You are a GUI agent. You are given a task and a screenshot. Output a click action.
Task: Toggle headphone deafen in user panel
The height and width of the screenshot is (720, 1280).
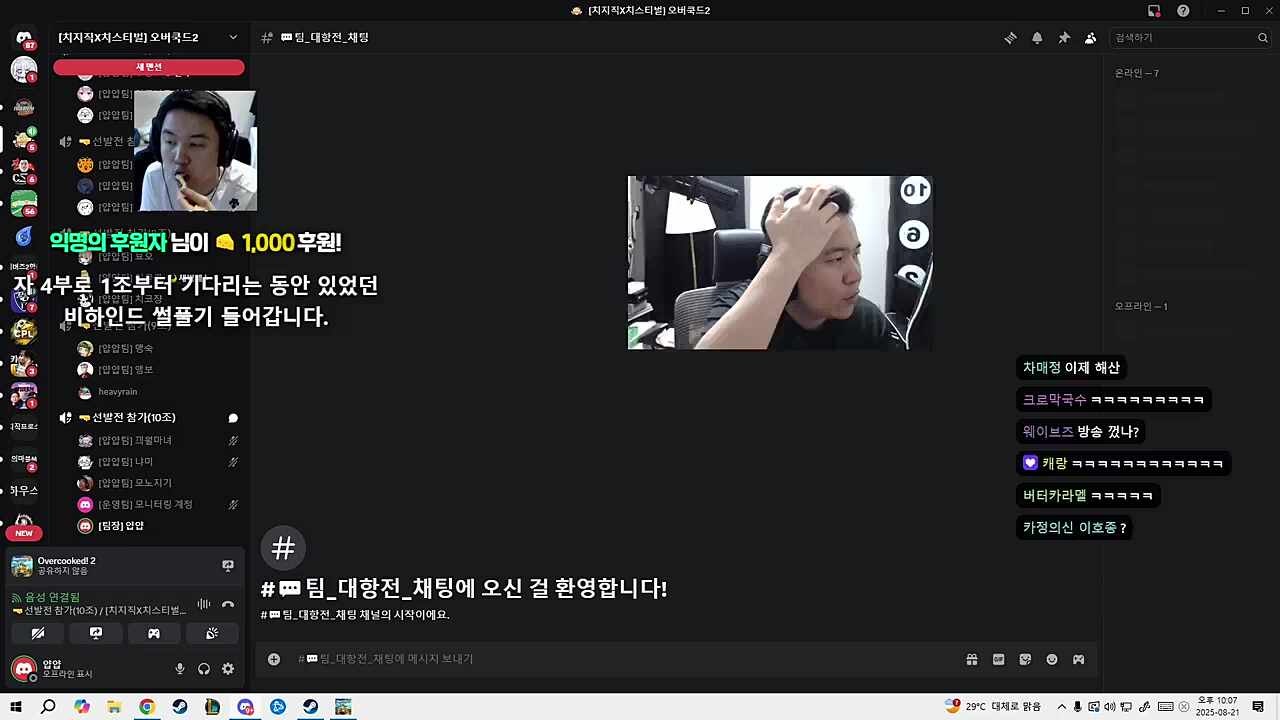[204, 669]
